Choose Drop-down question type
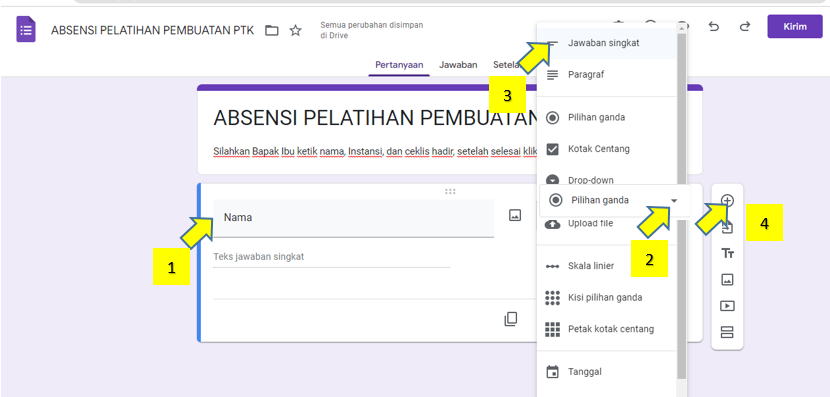Screen dimensions: 830x397 607,178
